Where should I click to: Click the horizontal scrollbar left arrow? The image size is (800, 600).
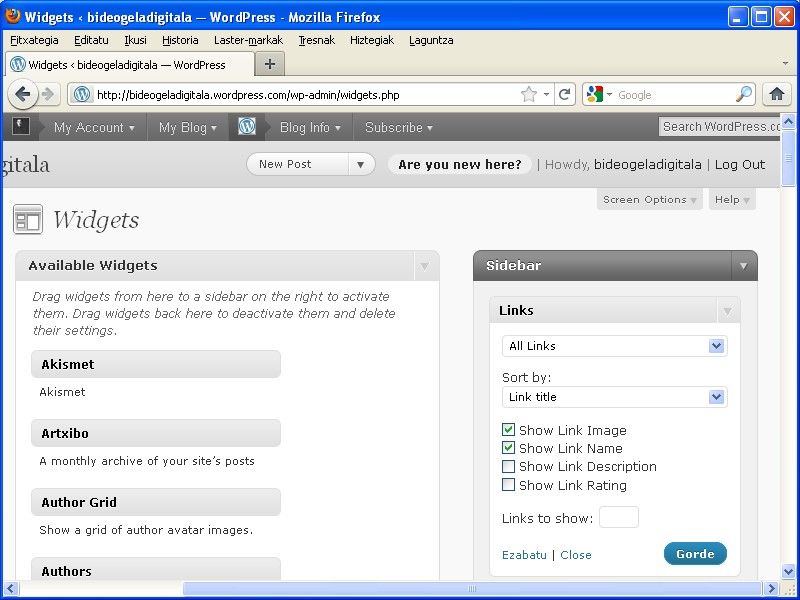click(x=11, y=588)
